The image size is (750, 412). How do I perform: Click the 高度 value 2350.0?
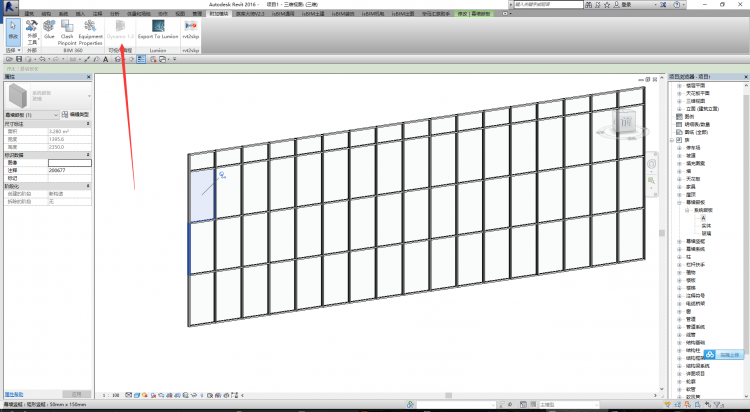[70, 147]
